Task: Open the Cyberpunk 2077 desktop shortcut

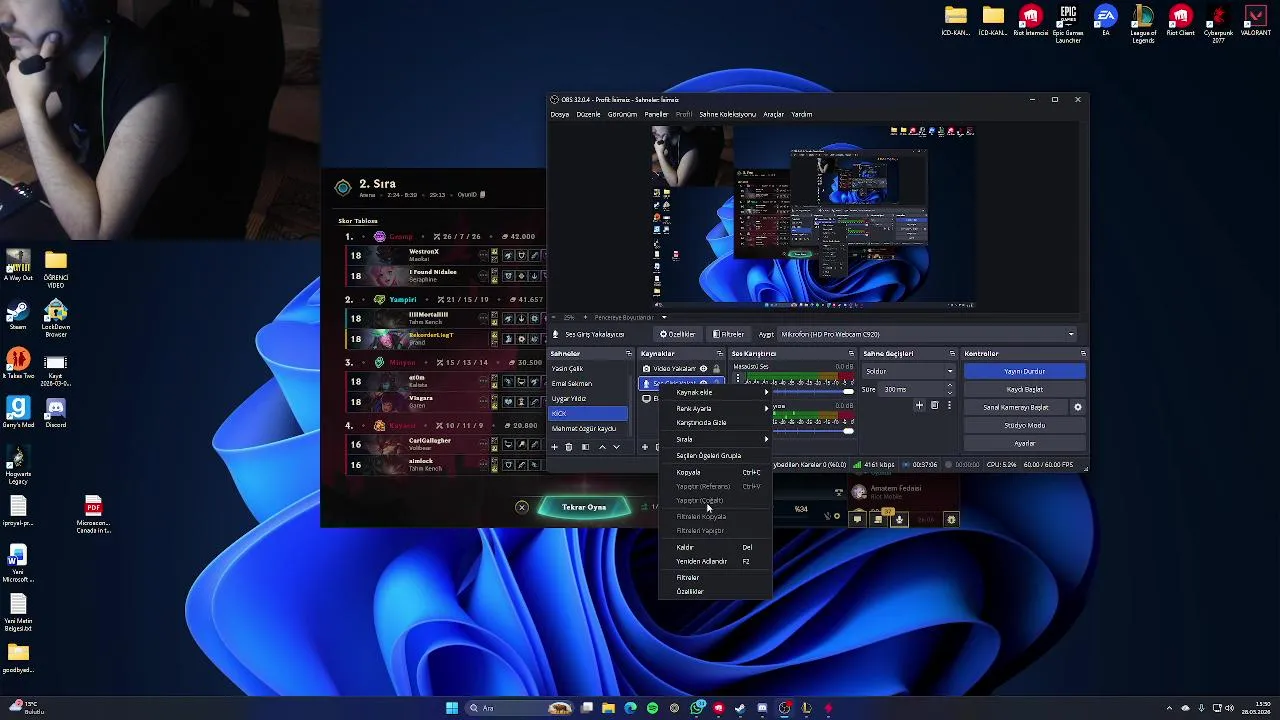Action: click(x=1218, y=24)
